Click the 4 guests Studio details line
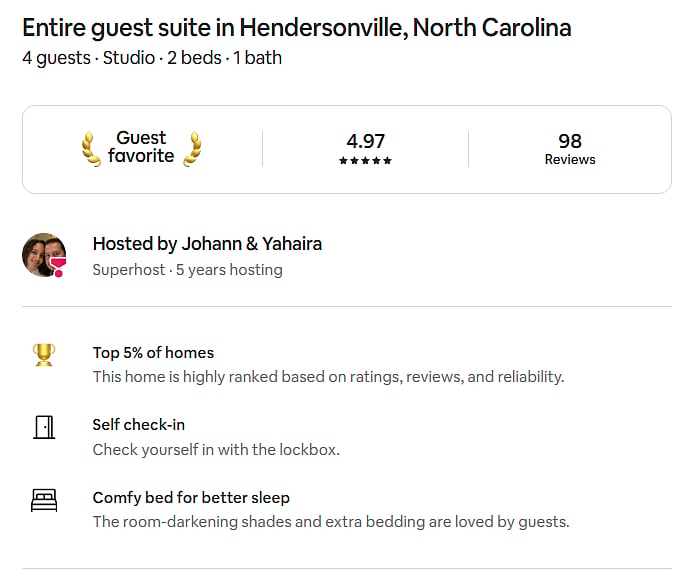The width and height of the screenshot is (690, 573). click(152, 58)
